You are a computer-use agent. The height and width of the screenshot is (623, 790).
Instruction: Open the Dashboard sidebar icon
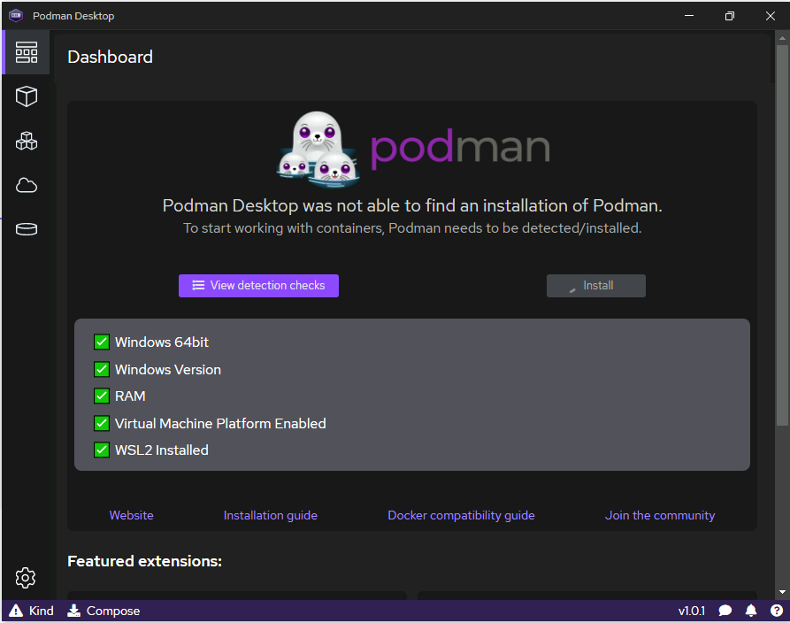(26, 52)
